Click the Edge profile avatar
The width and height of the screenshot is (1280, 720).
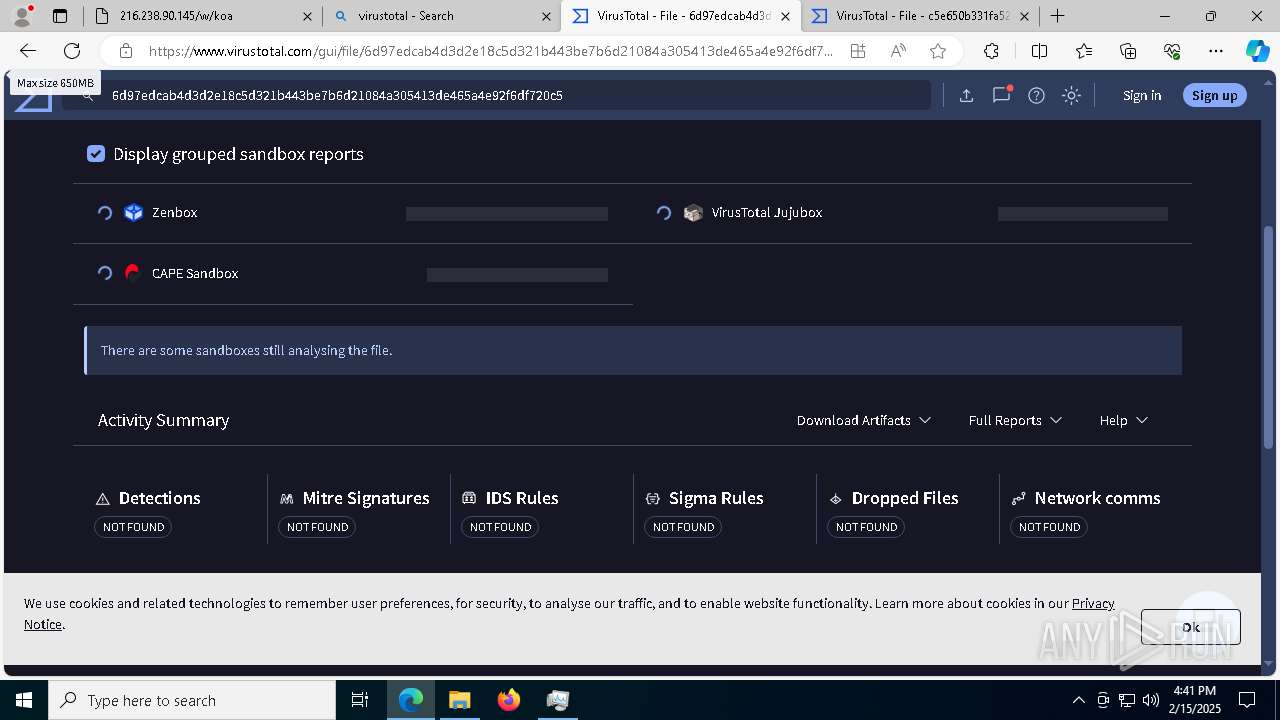(x=22, y=16)
